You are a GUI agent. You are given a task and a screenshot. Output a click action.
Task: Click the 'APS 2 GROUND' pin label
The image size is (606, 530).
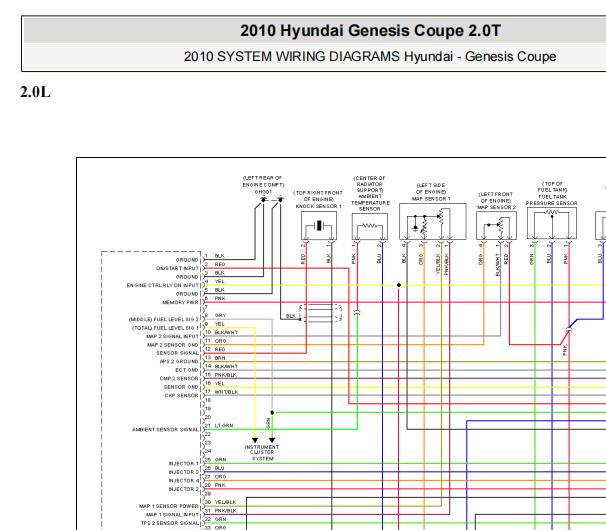pos(179,361)
